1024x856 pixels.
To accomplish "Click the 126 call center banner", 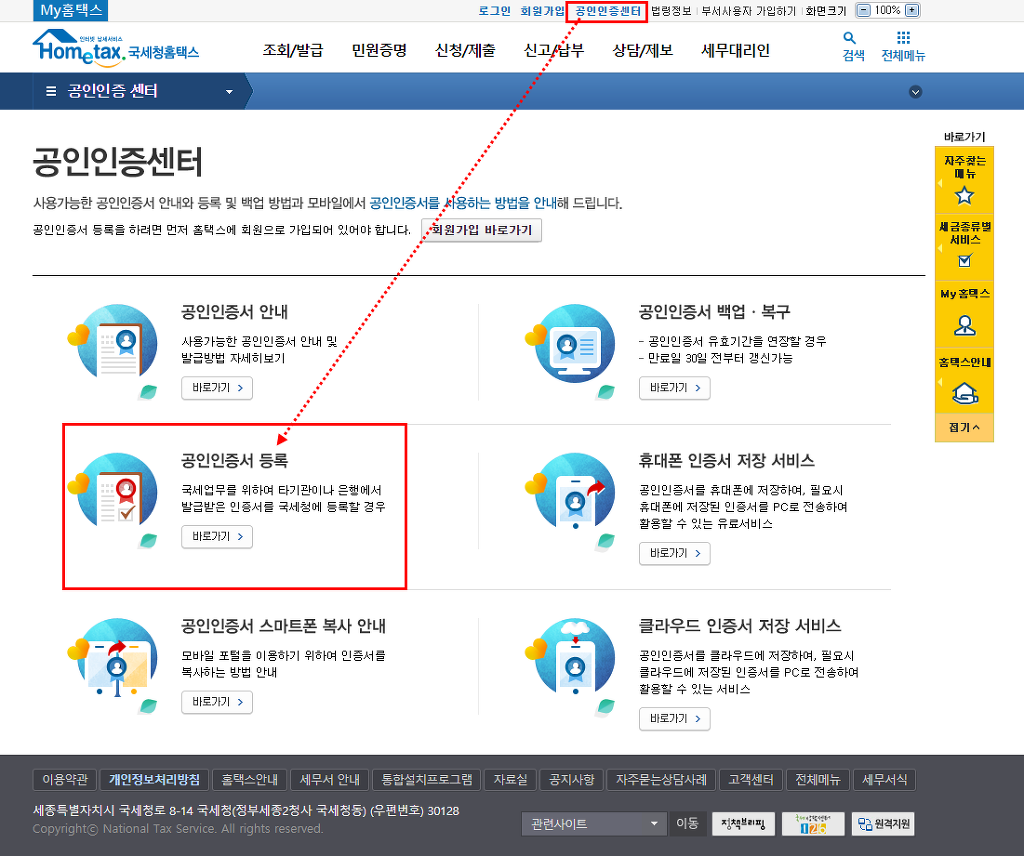I will click(813, 824).
